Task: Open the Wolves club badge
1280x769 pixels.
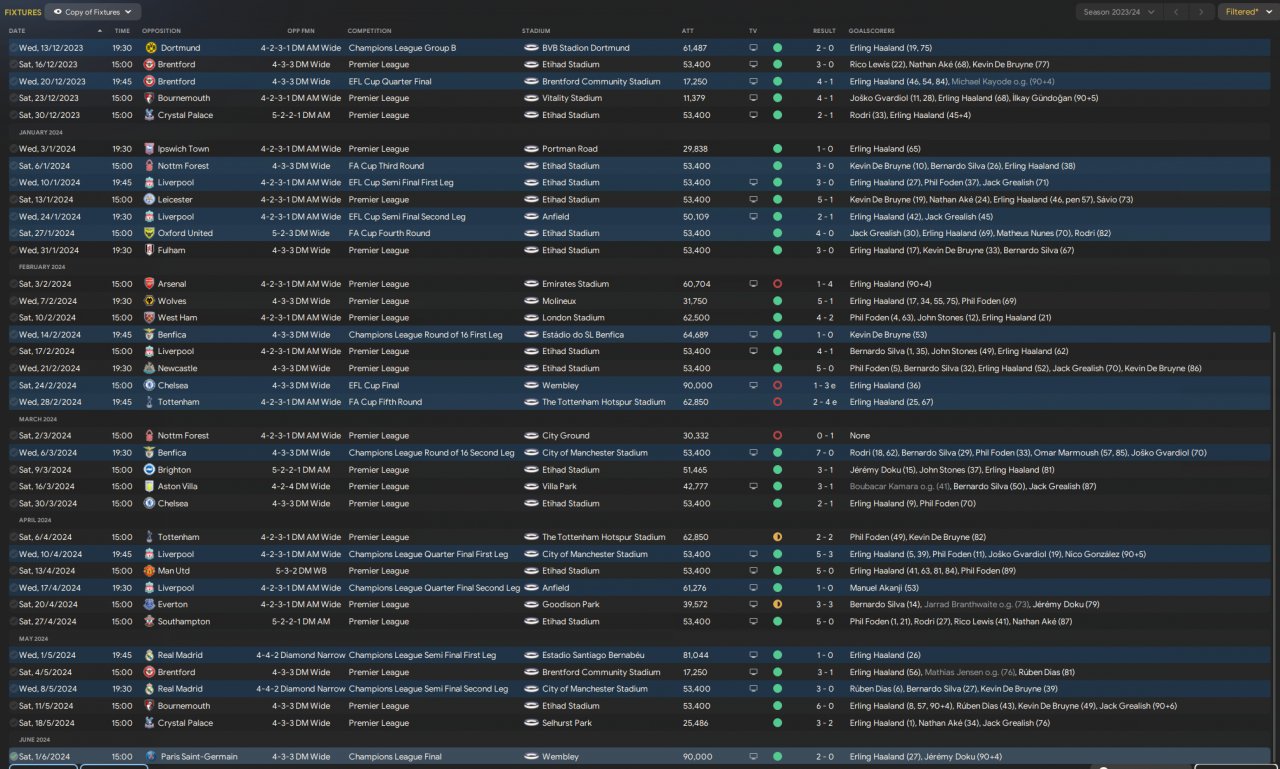Action: pyautogui.click(x=149, y=301)
